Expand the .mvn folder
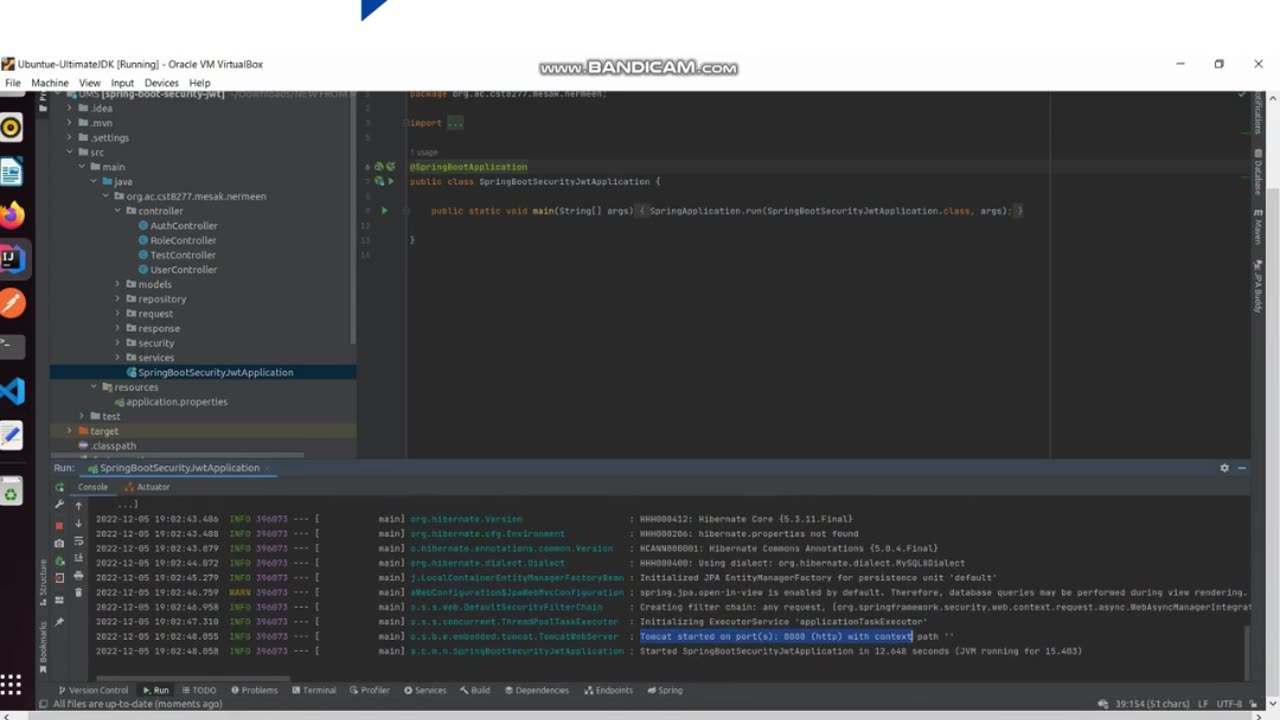 pyautogui.click(x=70, y=123)
